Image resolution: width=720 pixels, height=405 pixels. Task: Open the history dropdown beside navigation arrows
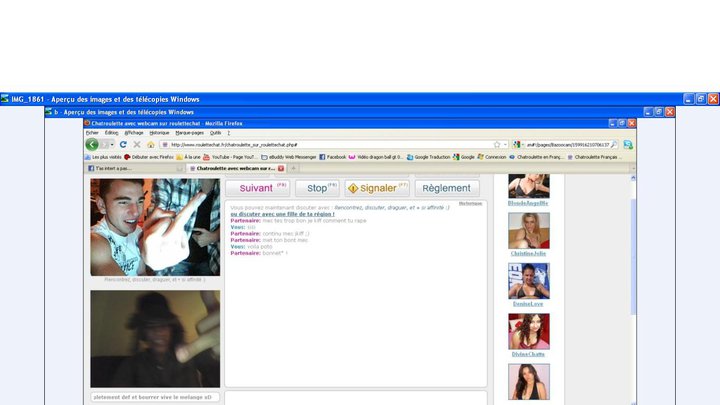click(112, 145)
